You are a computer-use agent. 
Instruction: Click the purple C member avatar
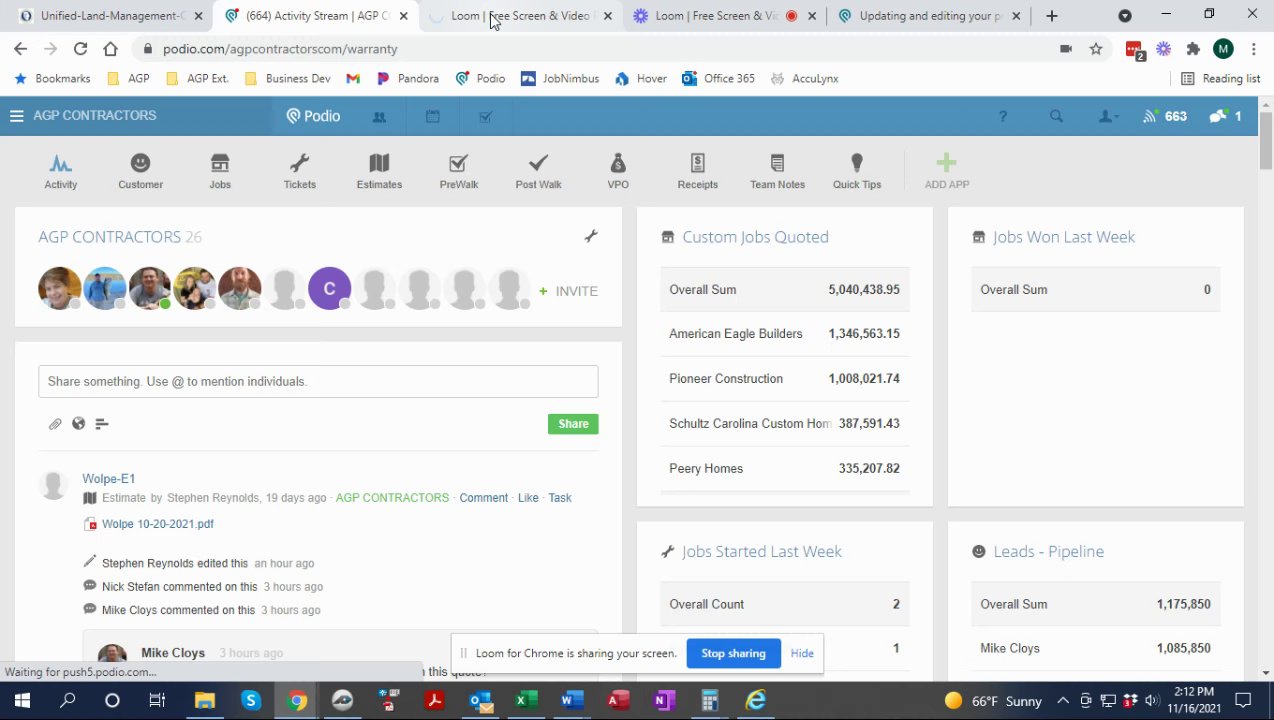click(329, 288)
